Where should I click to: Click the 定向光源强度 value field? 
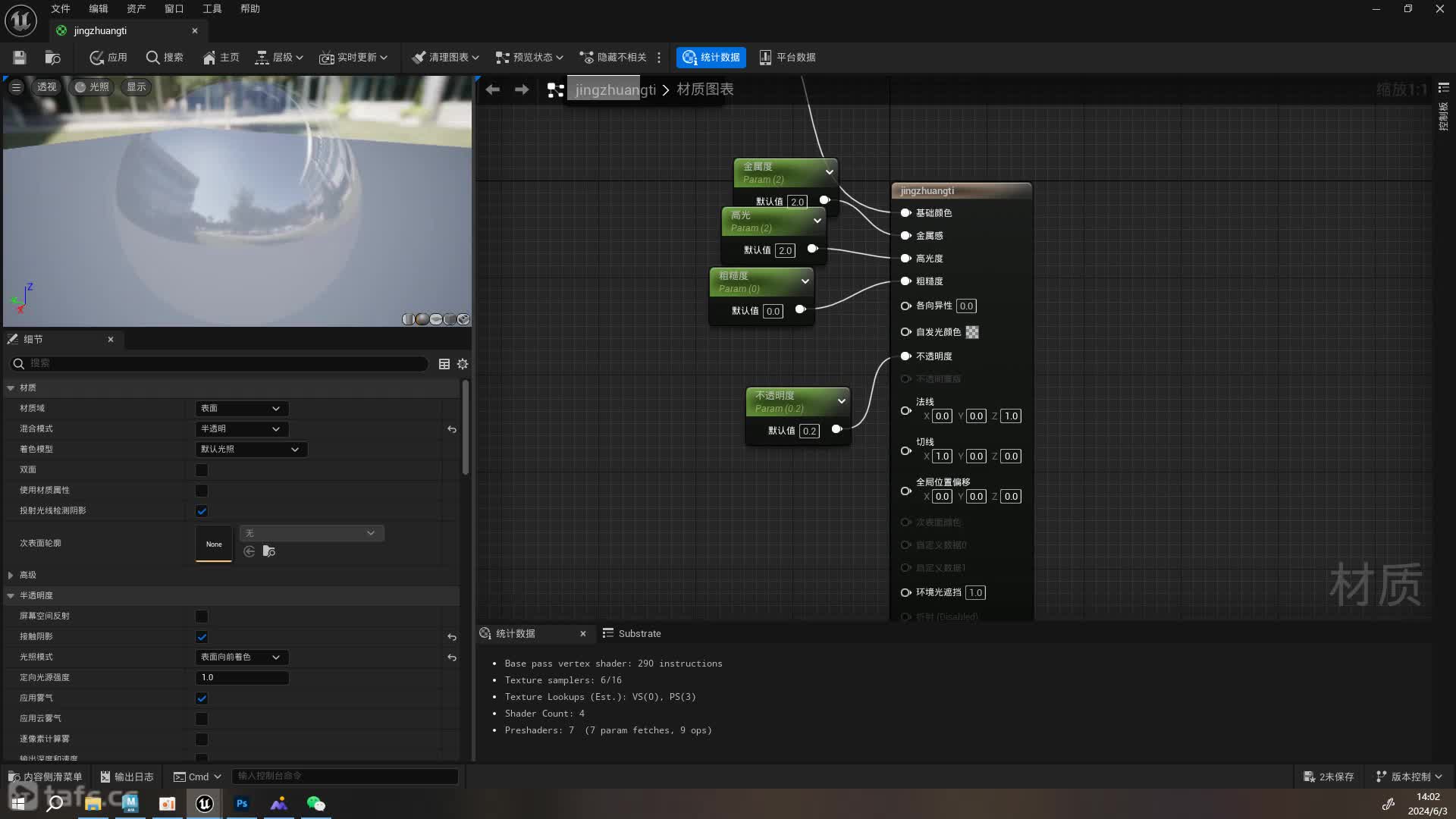tap(242, 678)
